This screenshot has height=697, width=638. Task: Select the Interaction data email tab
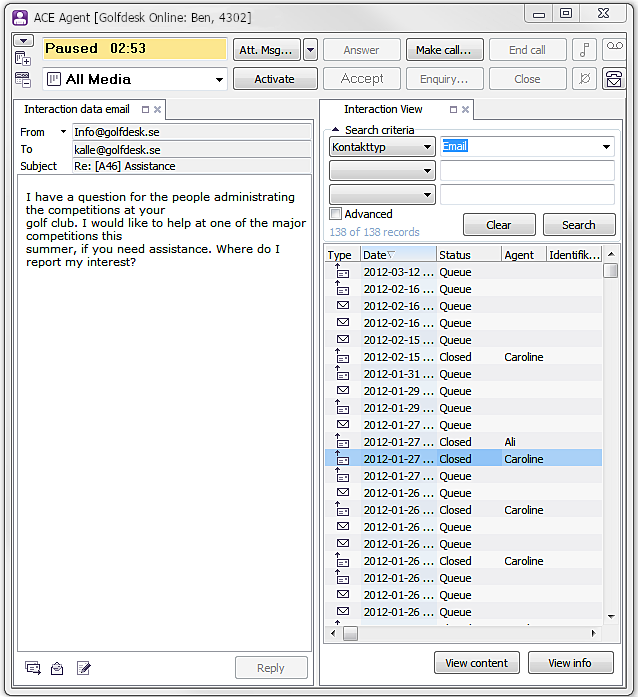coord(77,110)
